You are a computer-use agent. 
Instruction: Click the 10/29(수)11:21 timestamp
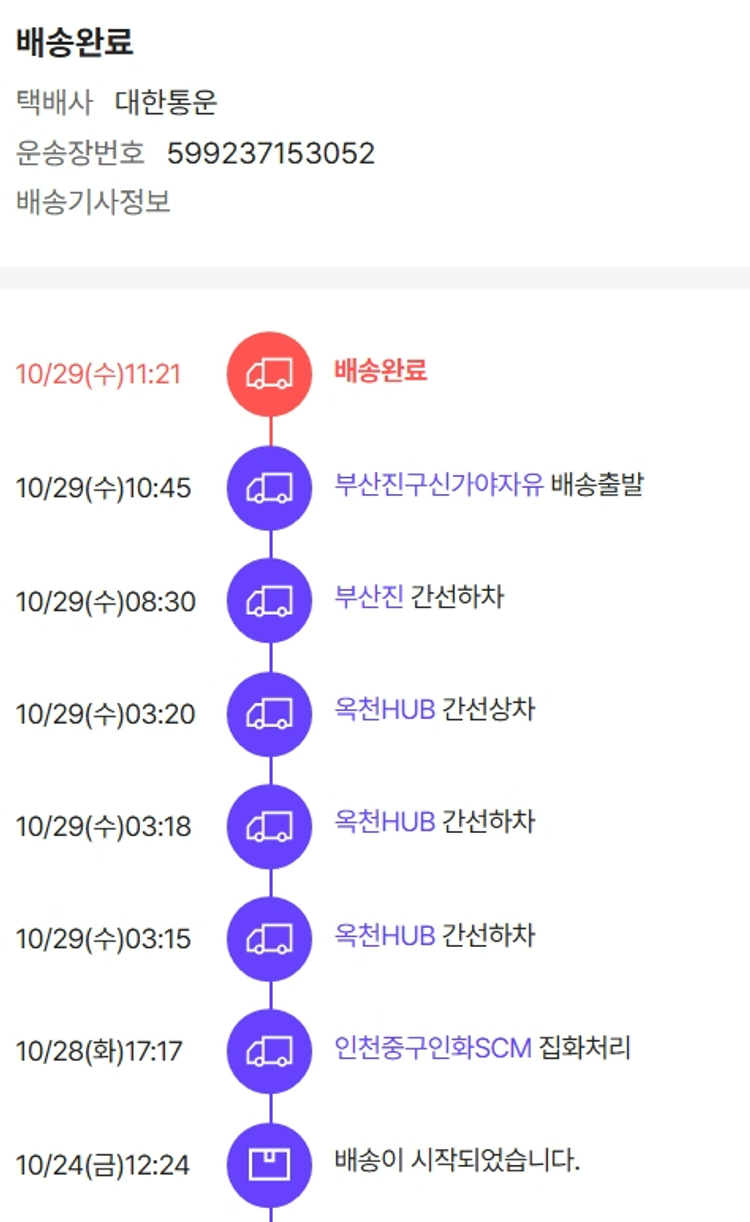[98, 375]
